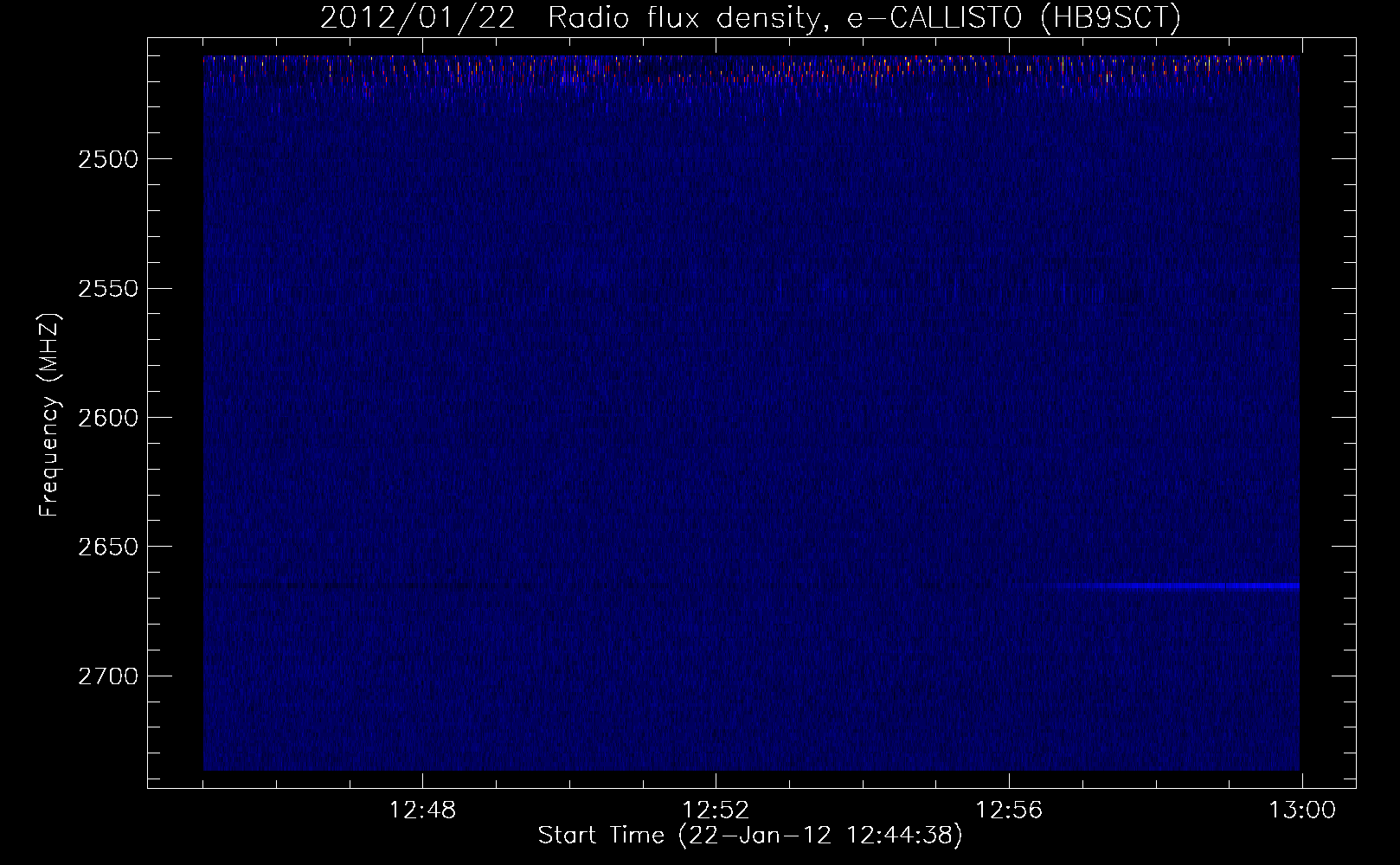Click the "Start Time (22-Jan-12 12:44:38)" axis label
This screenshot has width=1400, height=865.
(750, 836)
